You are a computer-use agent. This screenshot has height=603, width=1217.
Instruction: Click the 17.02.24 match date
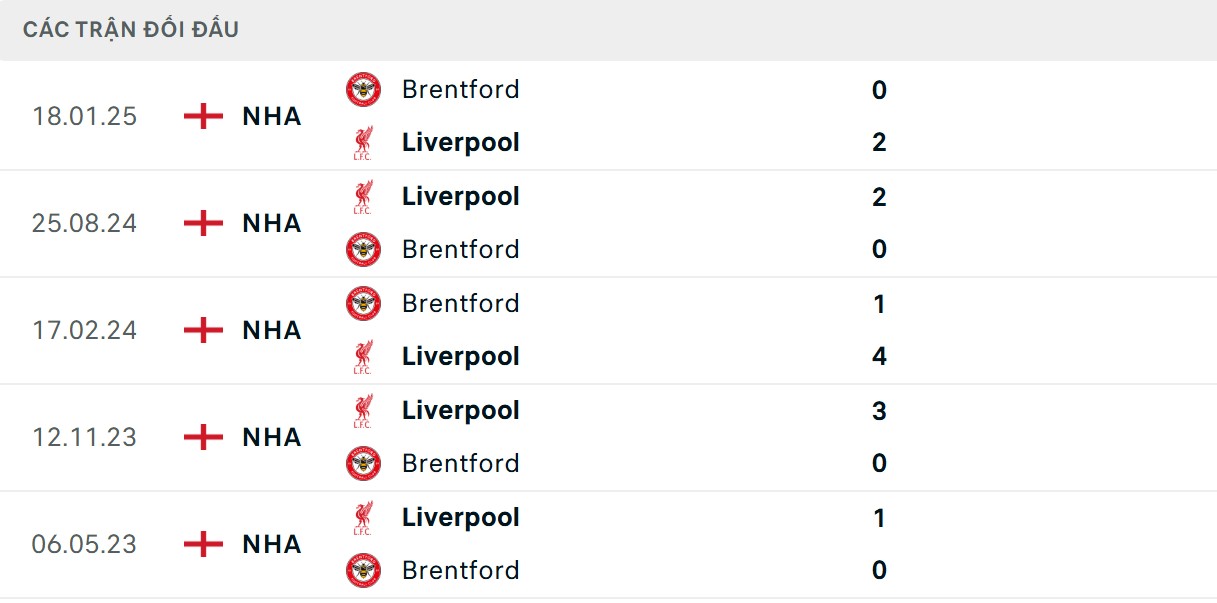pyautogui.click(x=84, y=330)
